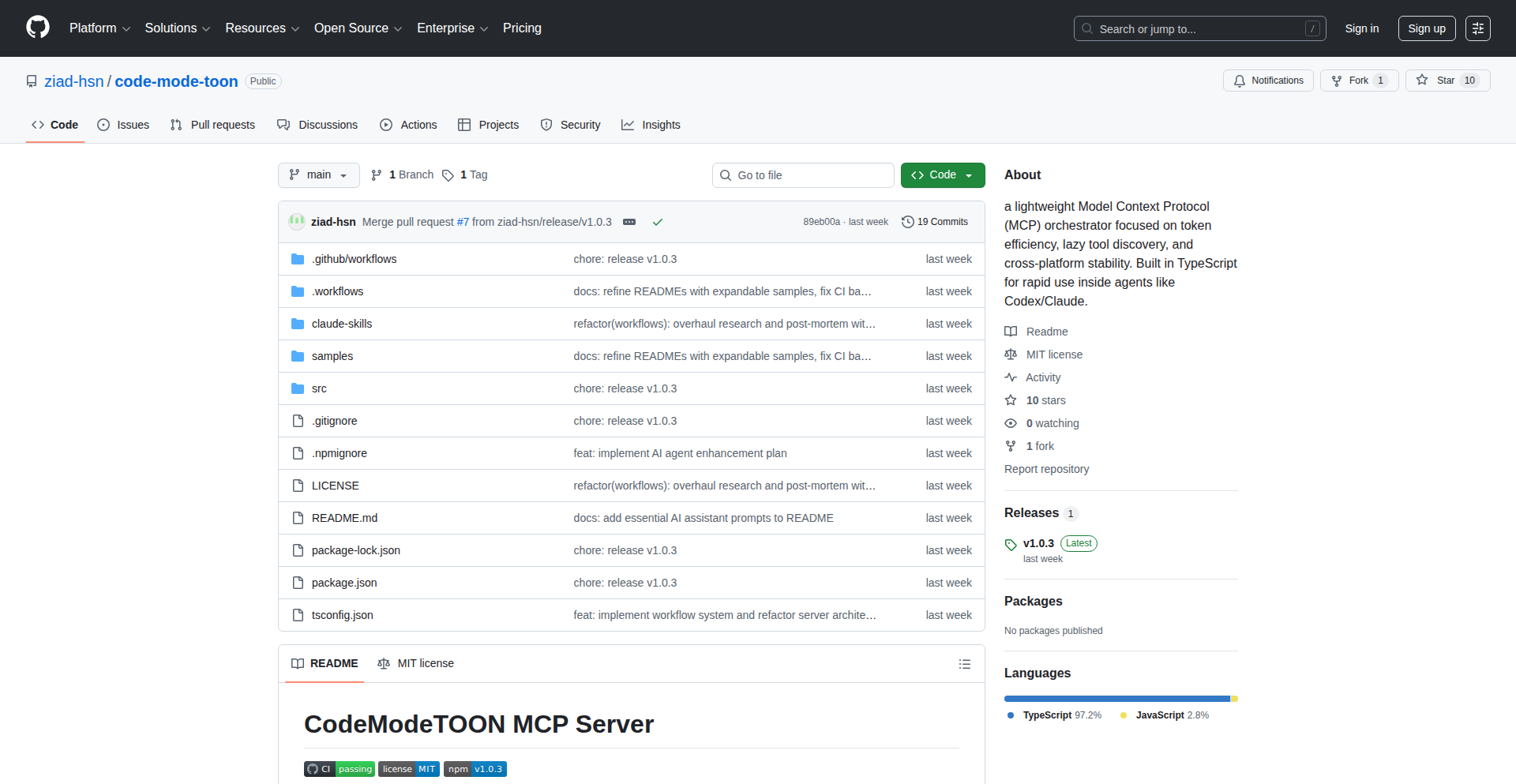Open the v1.0.3 release link
The height and width of the screenshot is (784, 1516).
coord(1038,543)
